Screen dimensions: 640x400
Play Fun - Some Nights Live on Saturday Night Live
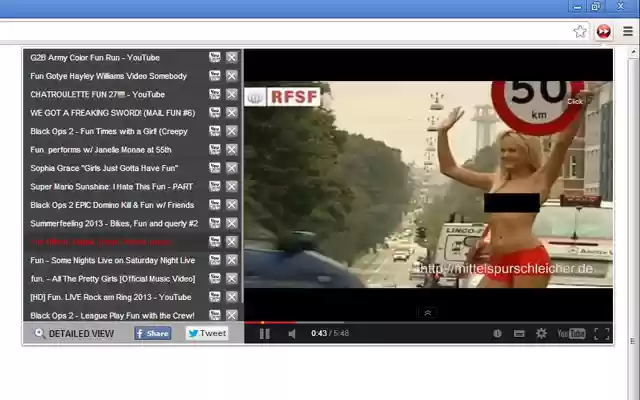[x=113, y=260]
